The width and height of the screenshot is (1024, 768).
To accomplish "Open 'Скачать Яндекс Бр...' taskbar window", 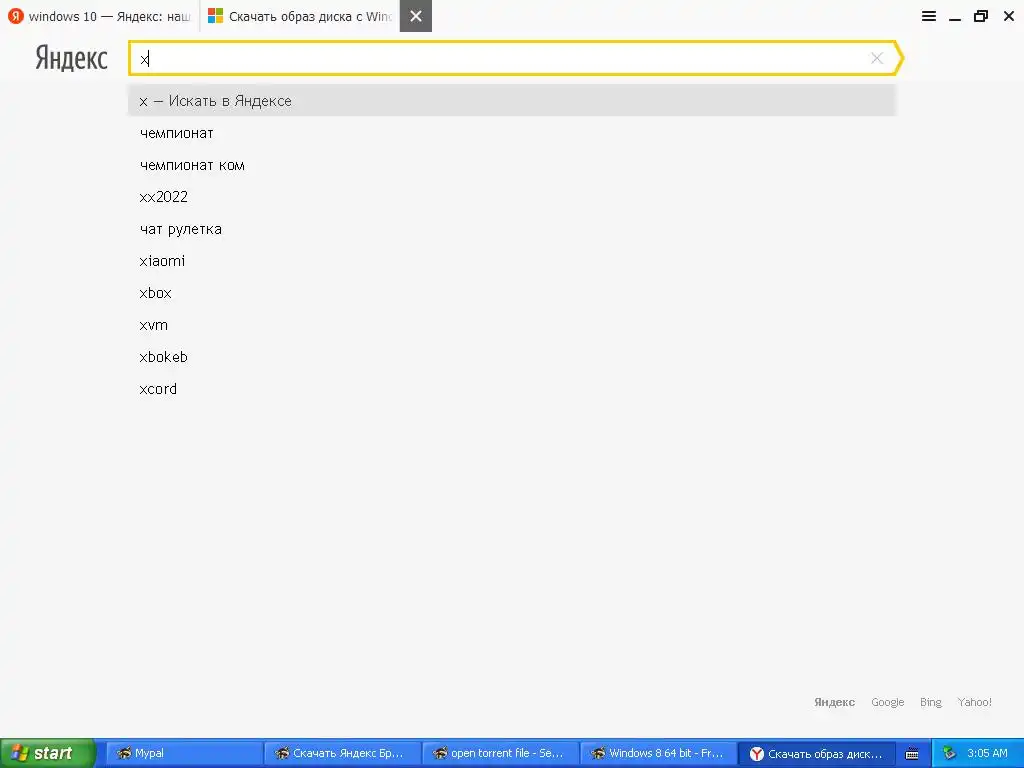I will click(342, 753).
